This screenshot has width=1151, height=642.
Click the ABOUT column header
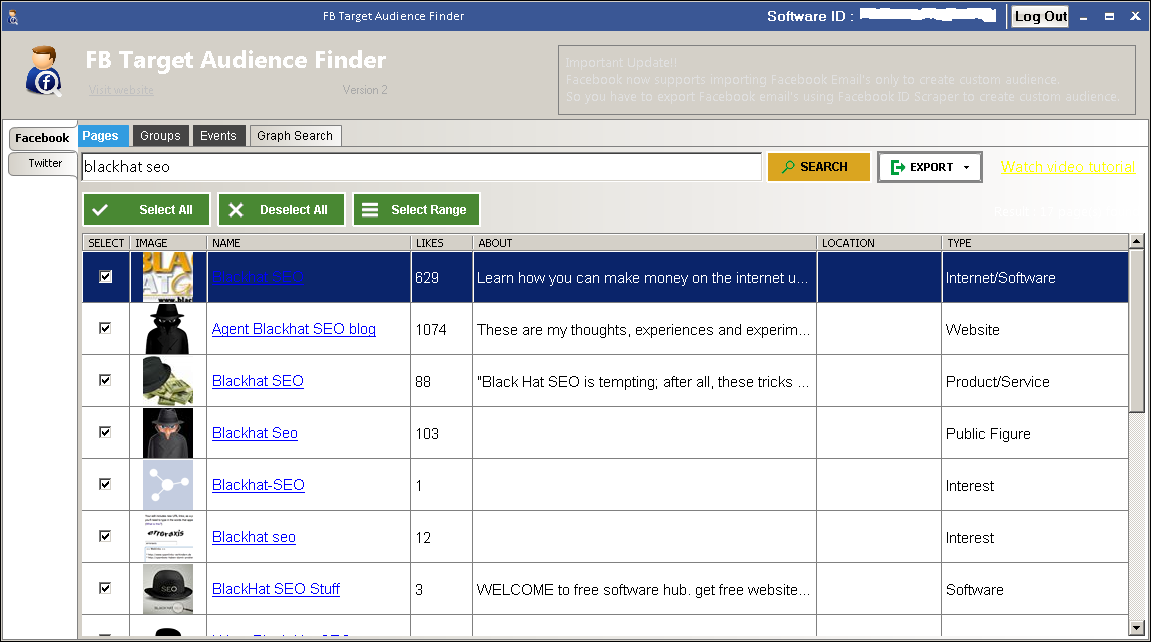(x=645, y=243)
